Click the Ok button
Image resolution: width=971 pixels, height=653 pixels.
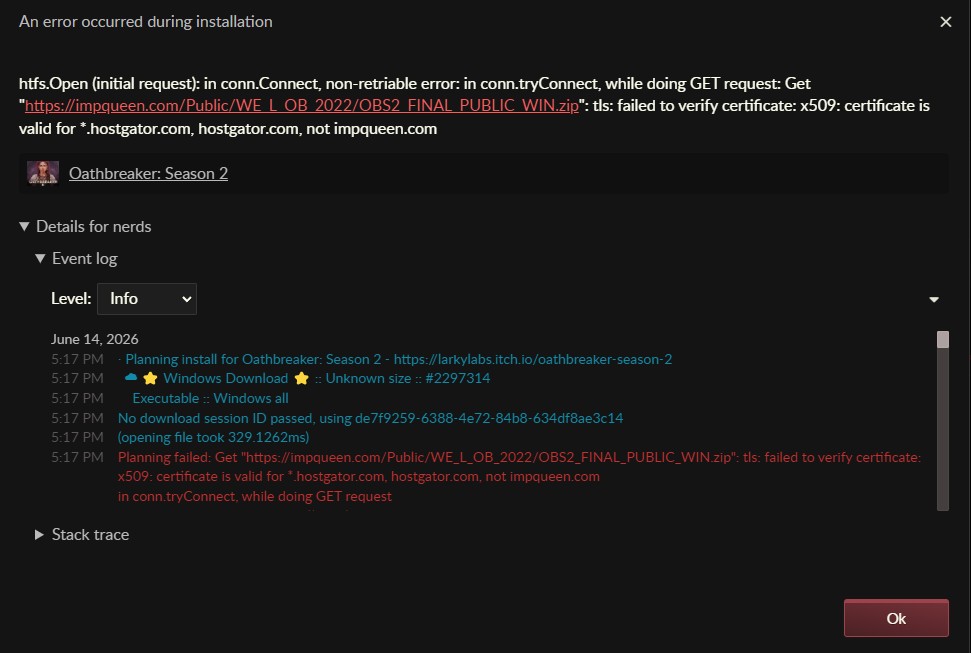pyautogui.click(x=896, y=618)
